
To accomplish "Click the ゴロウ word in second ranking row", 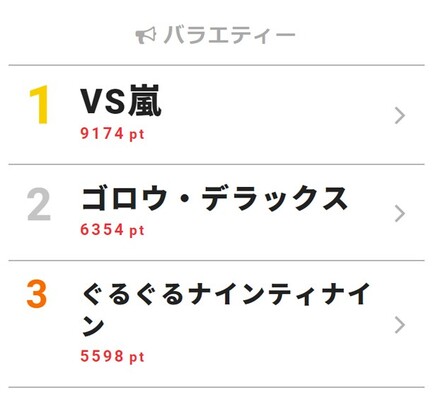I will 124,199.
